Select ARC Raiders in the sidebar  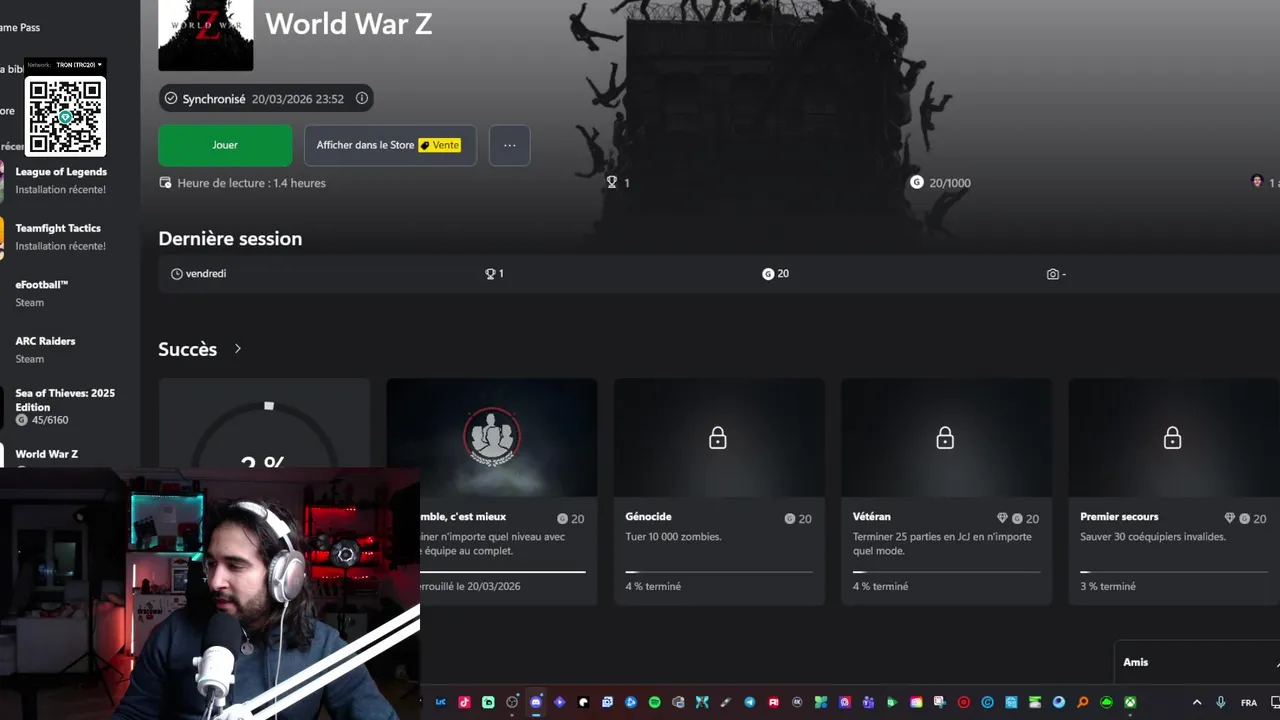coord(62,349)
